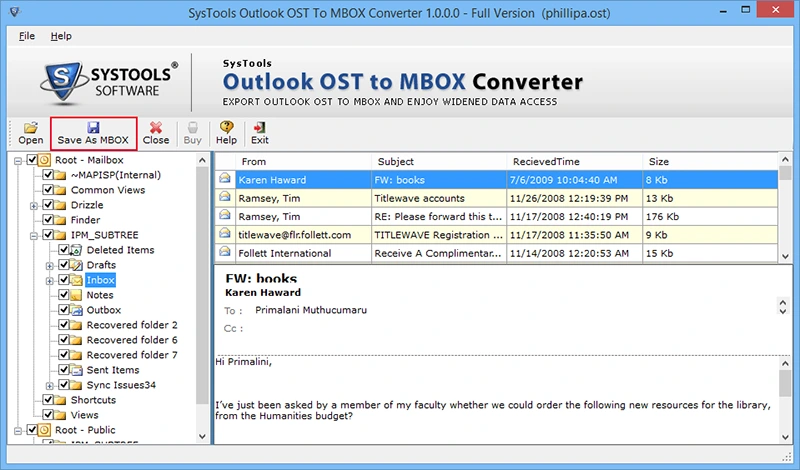
Task: Collapse the Root - Mailbox tree node
Action: tap(18, 161)
